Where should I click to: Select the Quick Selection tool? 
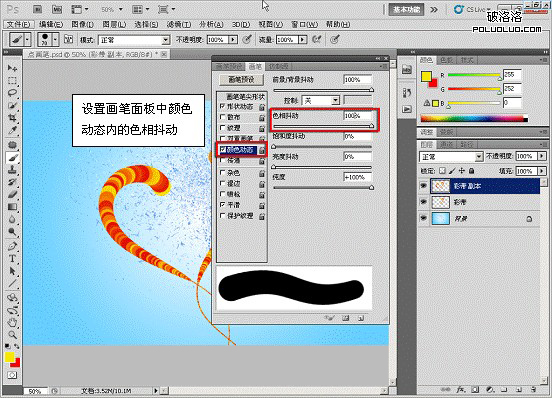click(x=12, y=105)
